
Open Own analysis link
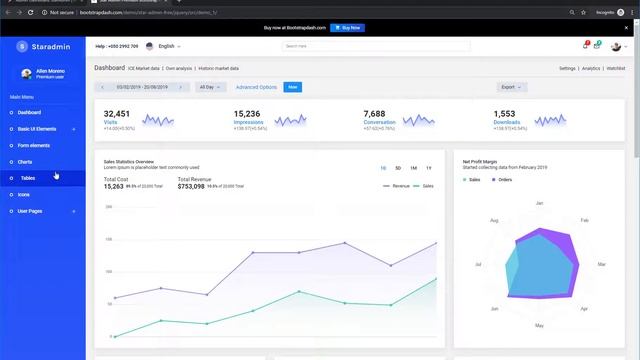point(179,69)
